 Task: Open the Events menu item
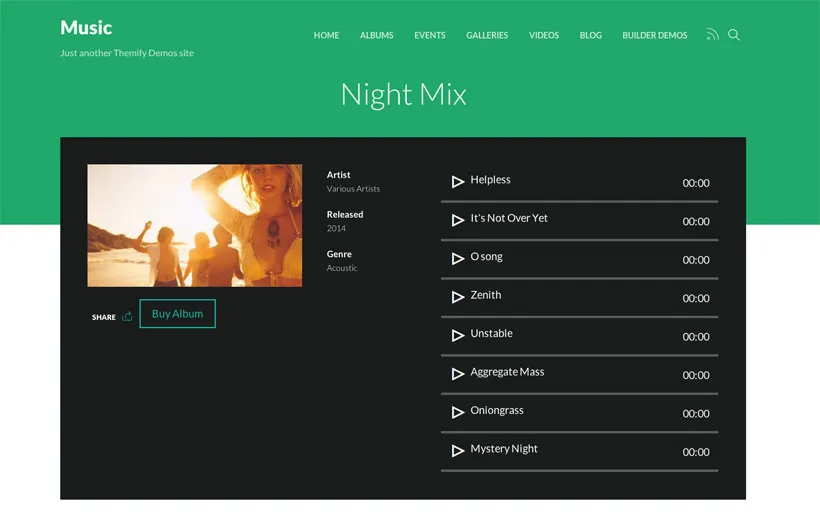430,36
